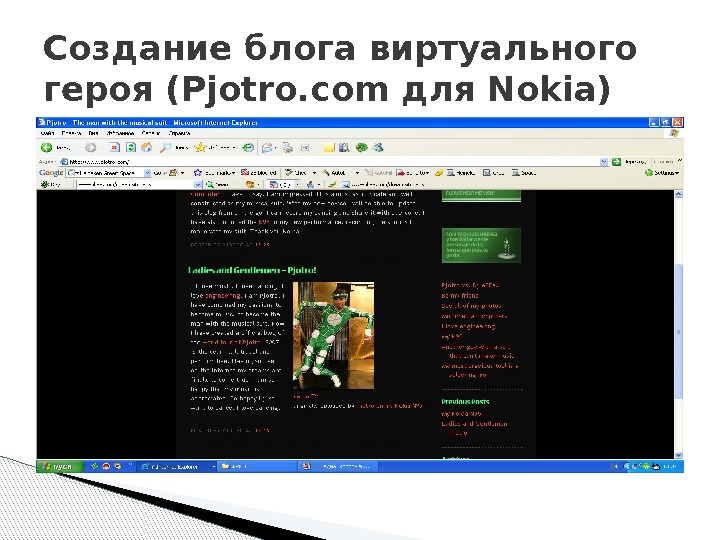Click the Google logo on the toolbar
The image size is (720, 540).
51,173
